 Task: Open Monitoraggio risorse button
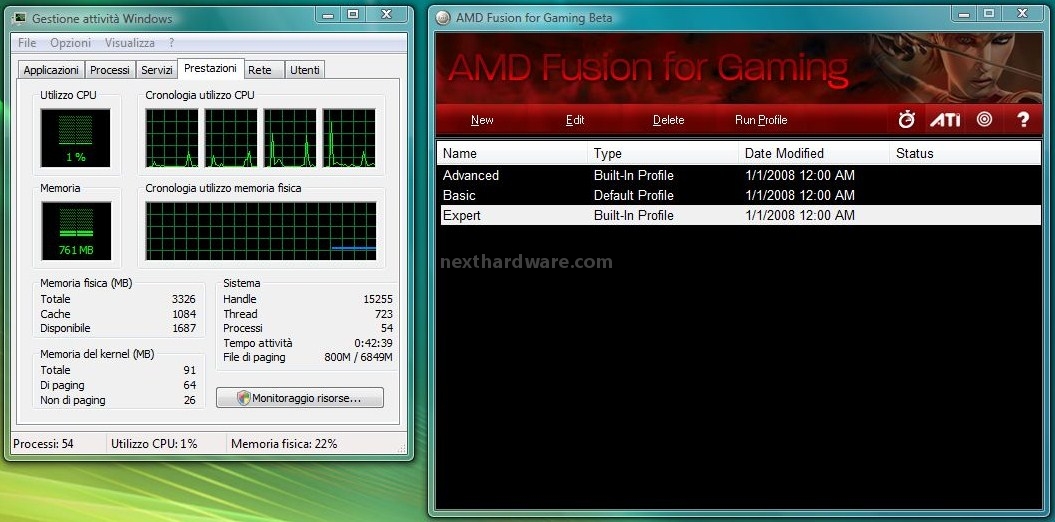point(300,398)
